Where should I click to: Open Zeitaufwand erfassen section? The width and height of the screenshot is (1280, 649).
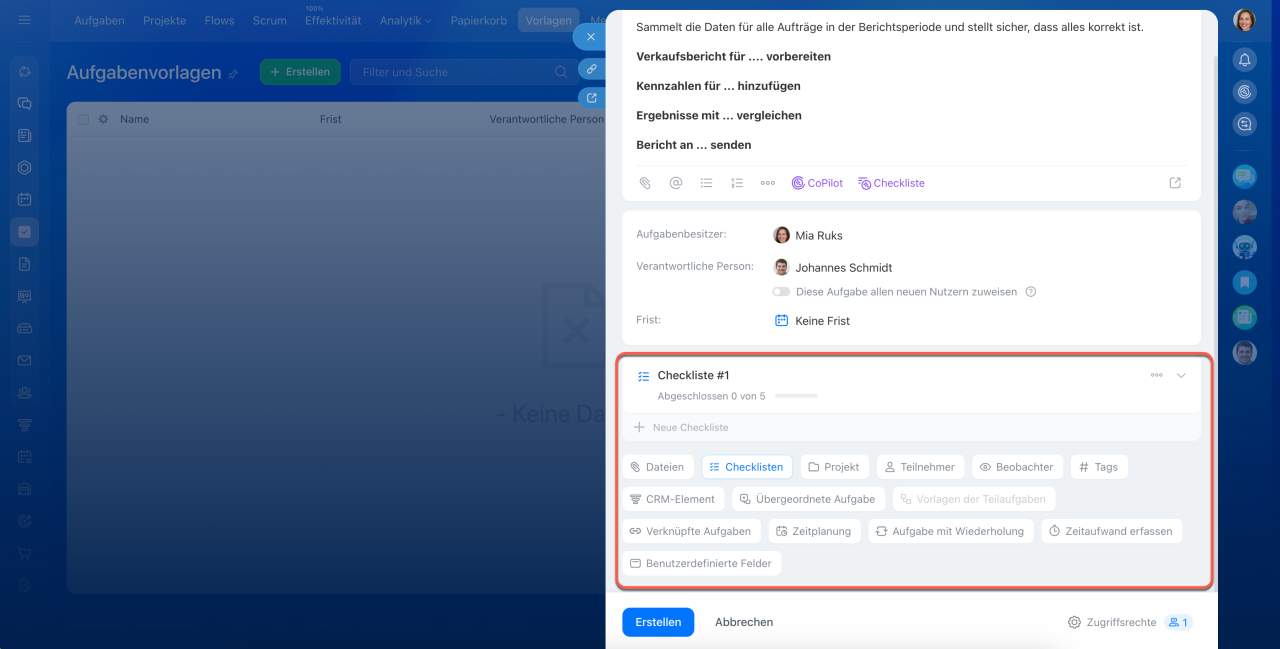click(x=1112, y=531)
